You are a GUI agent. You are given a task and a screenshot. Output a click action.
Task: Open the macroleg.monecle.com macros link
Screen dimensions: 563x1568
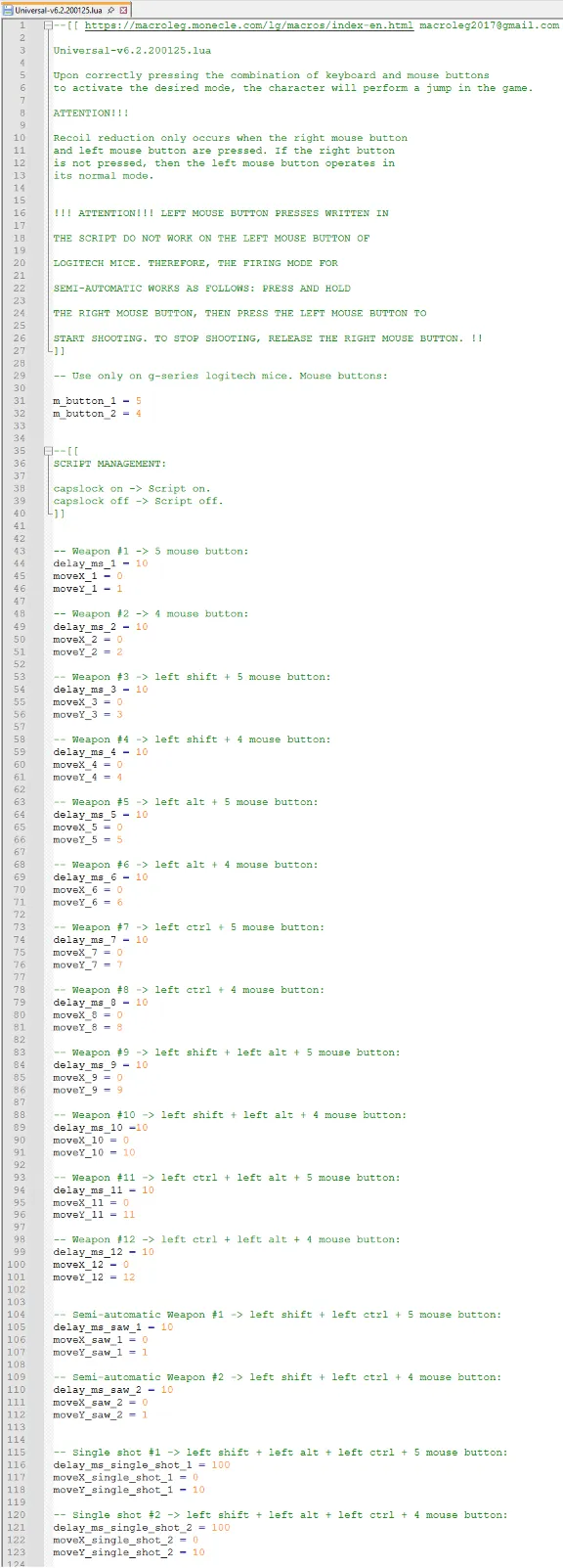click(x=248, y=25)
